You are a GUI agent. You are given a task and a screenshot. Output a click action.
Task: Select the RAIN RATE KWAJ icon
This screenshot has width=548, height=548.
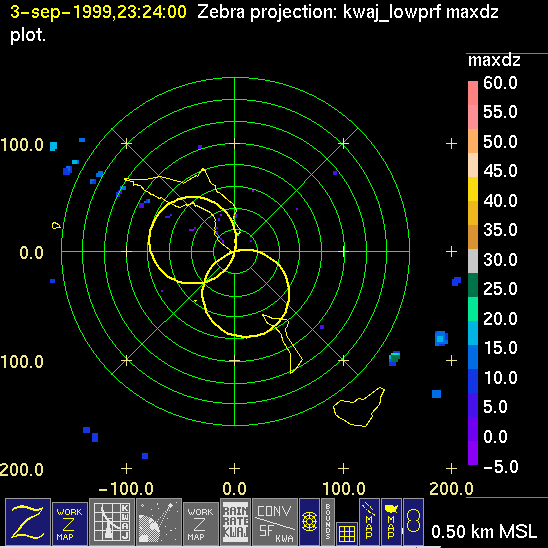[x=235, y=522]
